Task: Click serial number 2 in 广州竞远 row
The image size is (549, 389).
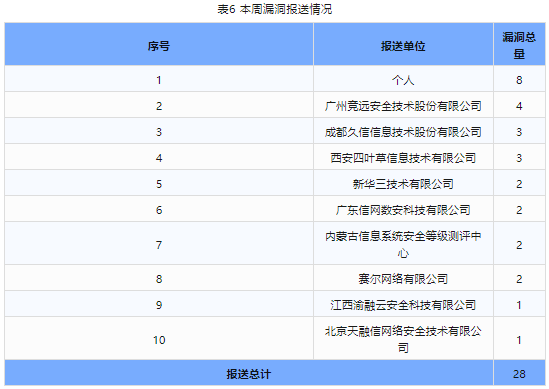Action: point(159,106)
